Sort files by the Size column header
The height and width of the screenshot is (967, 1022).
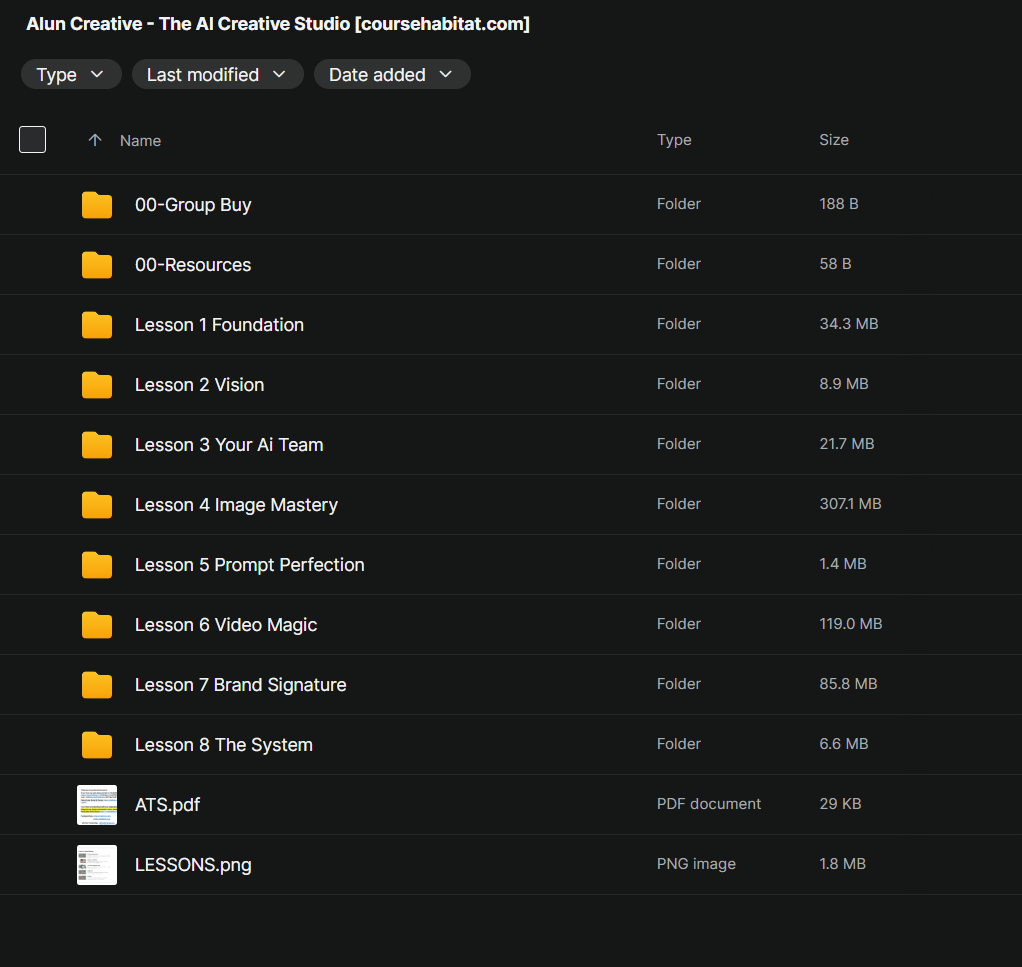833,140
